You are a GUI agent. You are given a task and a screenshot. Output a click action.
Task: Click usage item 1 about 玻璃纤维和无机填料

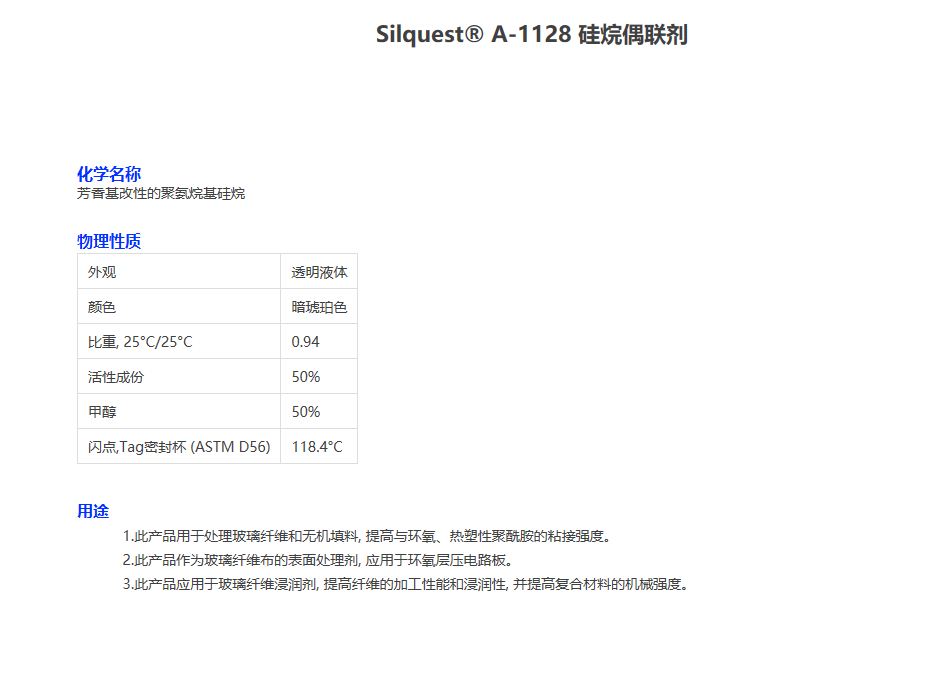[366, 536]
